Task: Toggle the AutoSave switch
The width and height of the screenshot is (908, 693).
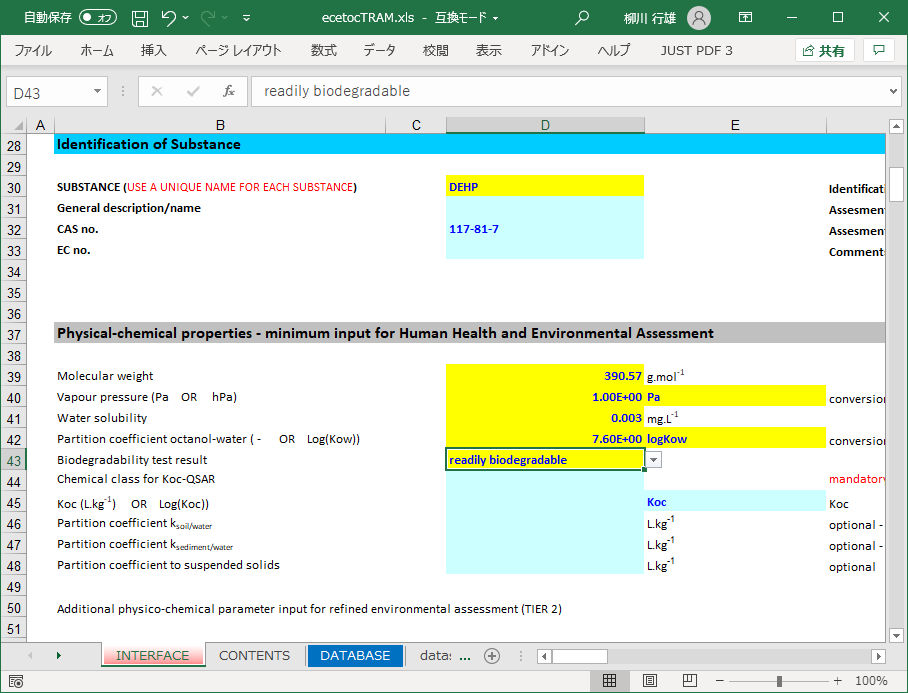Action: [x=98, y=18]
